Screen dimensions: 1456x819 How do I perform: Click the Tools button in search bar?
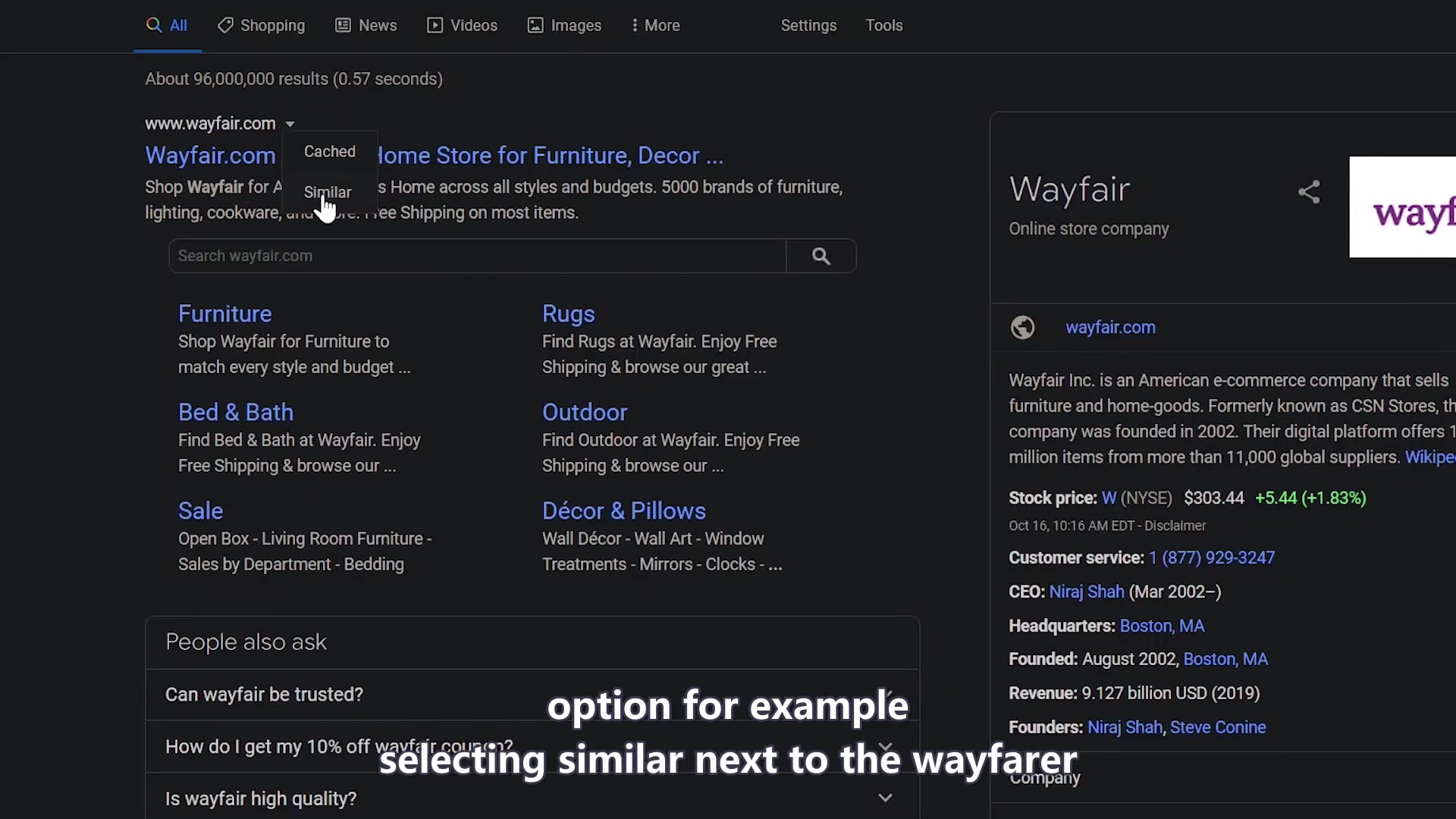point(884,25)
